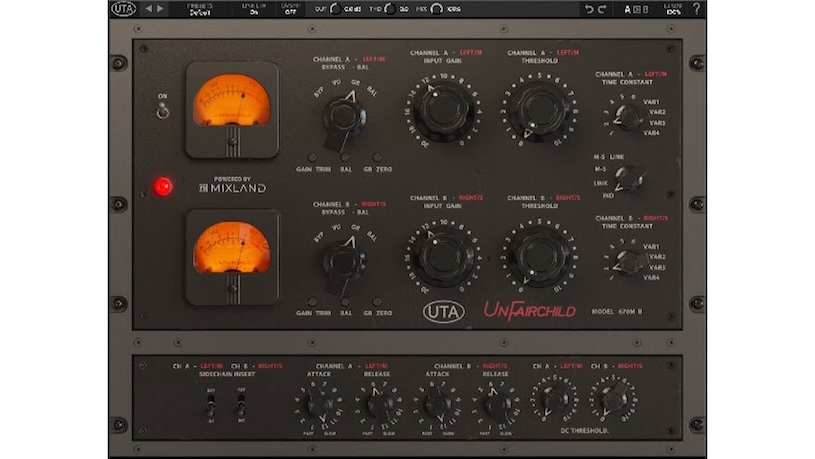
Task: Click Channel B Gain Trim screw
Action: coord(312,302)
